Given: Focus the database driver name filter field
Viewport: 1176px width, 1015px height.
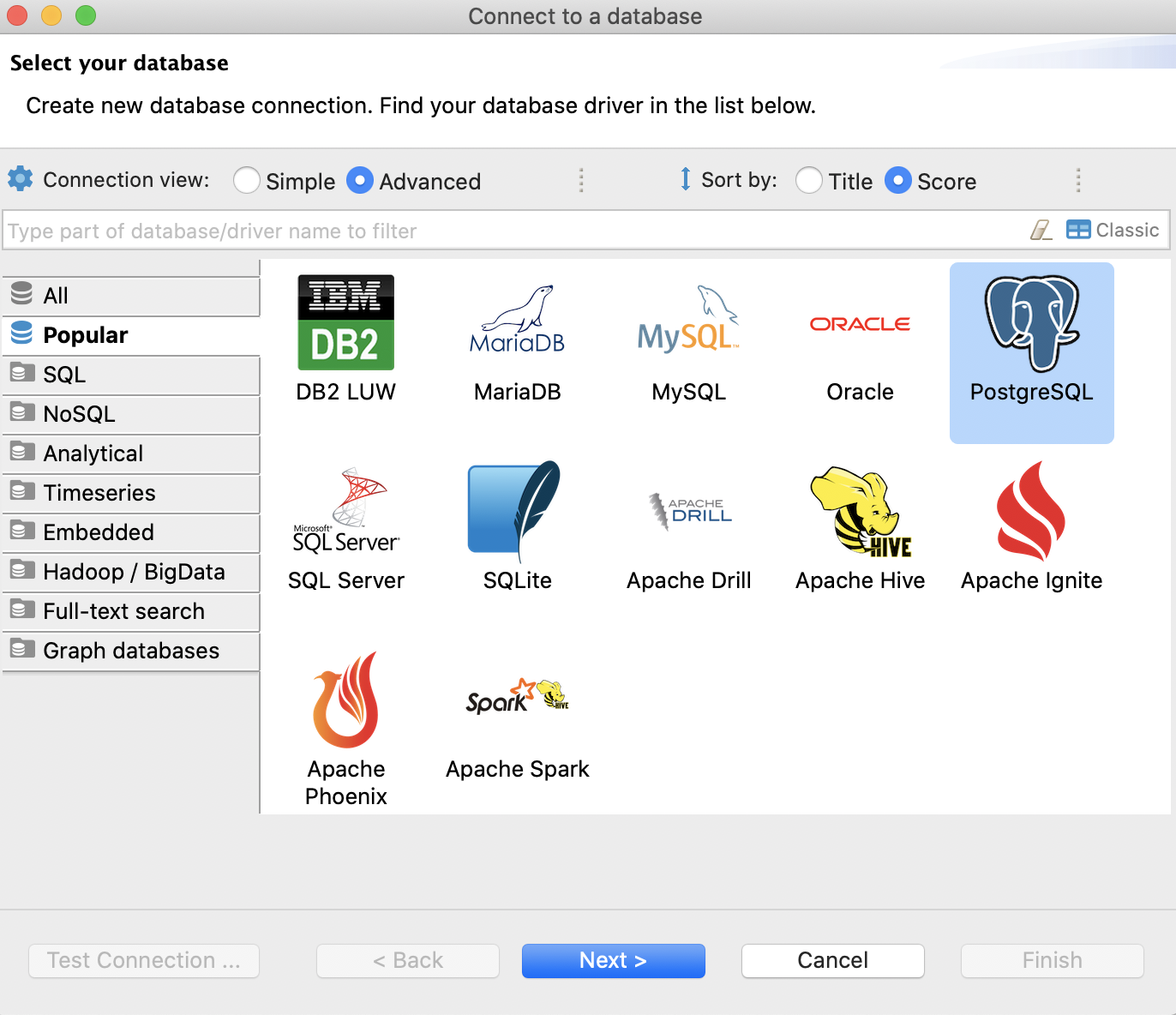Looking at the screenshot, I should (x=514, y=231).
